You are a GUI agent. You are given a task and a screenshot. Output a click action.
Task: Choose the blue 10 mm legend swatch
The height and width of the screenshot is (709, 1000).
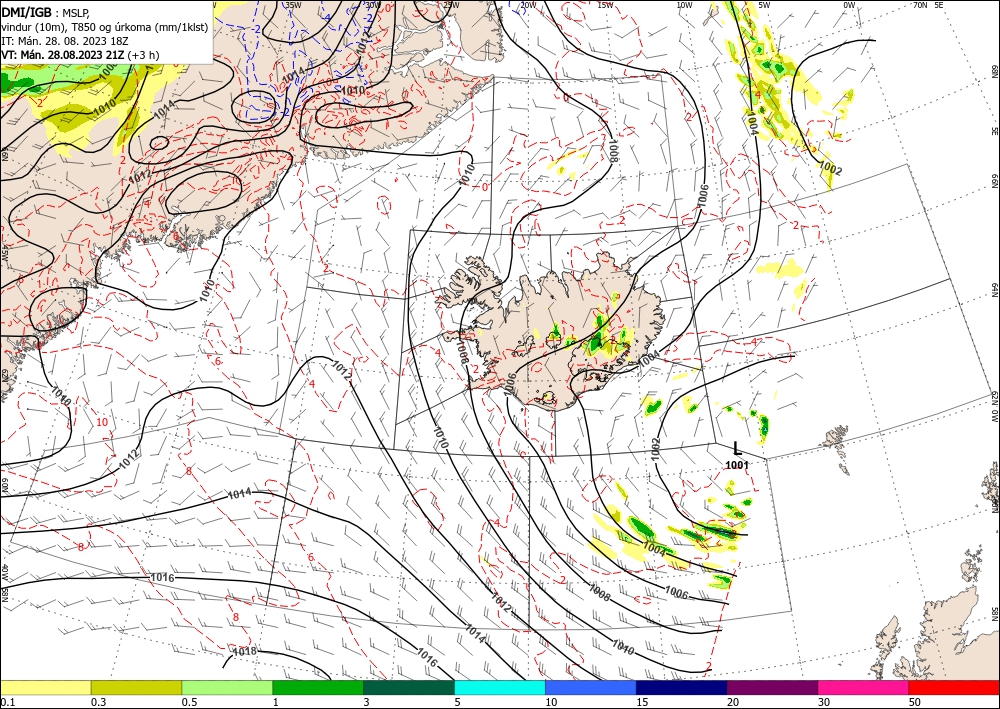pyautogui.click(x=591, y=687)
